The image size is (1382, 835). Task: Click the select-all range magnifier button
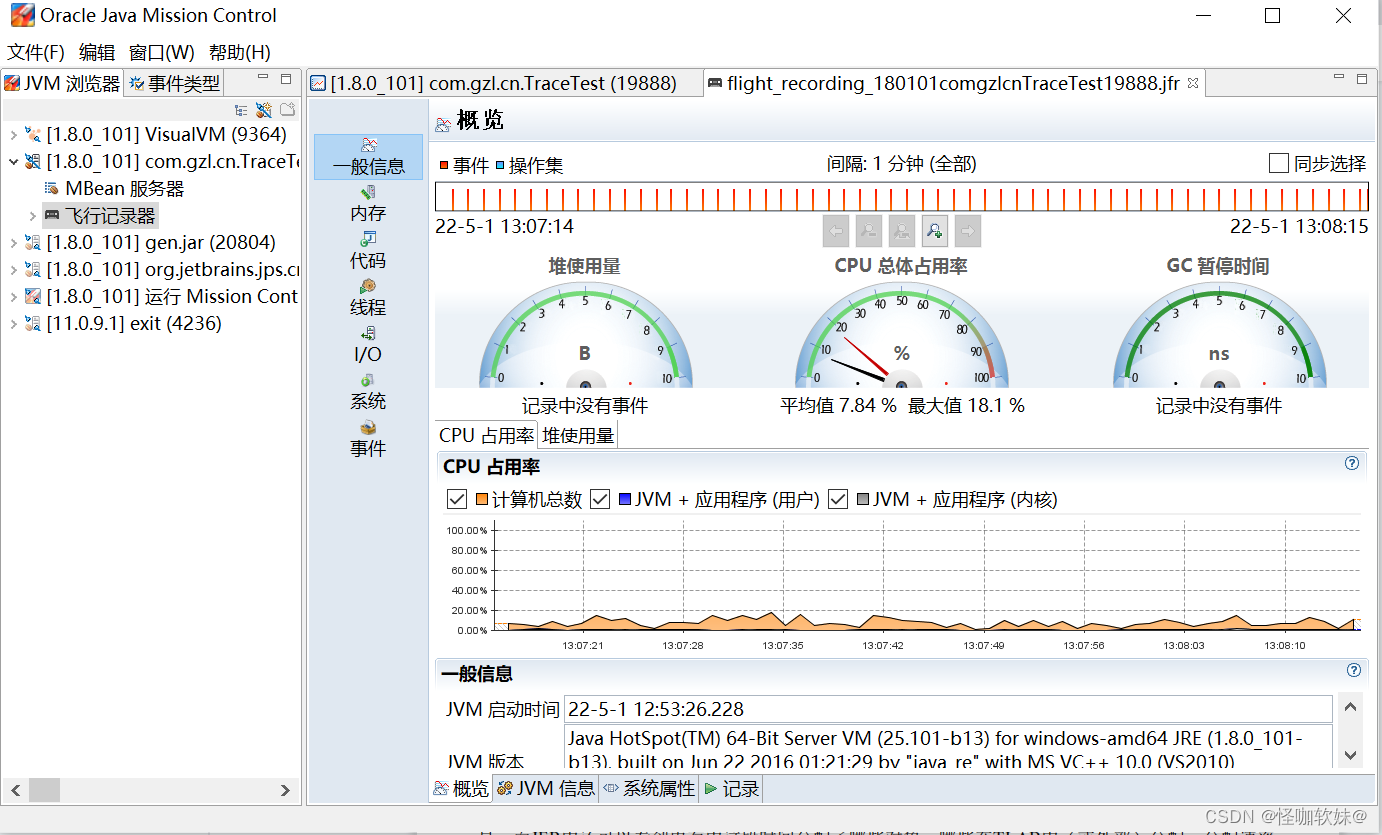click(902, 231)
